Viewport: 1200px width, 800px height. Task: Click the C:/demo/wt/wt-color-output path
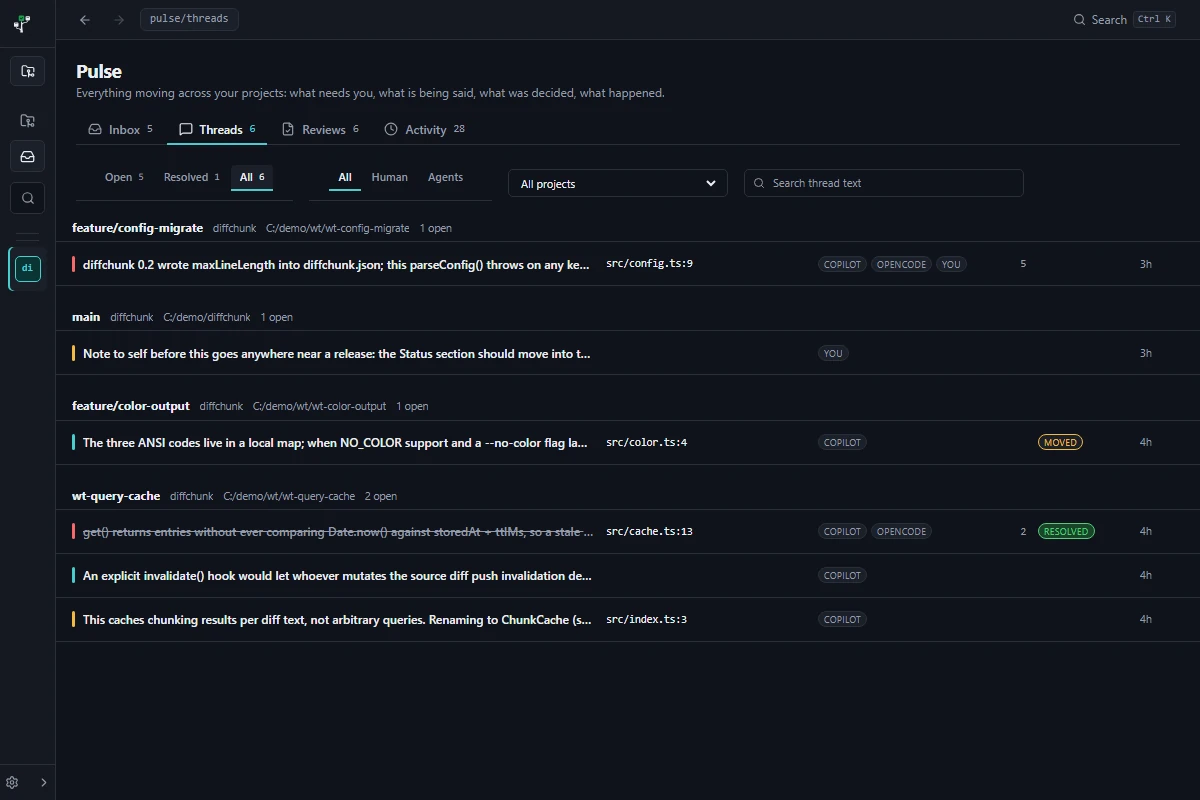tap(319, 406)
